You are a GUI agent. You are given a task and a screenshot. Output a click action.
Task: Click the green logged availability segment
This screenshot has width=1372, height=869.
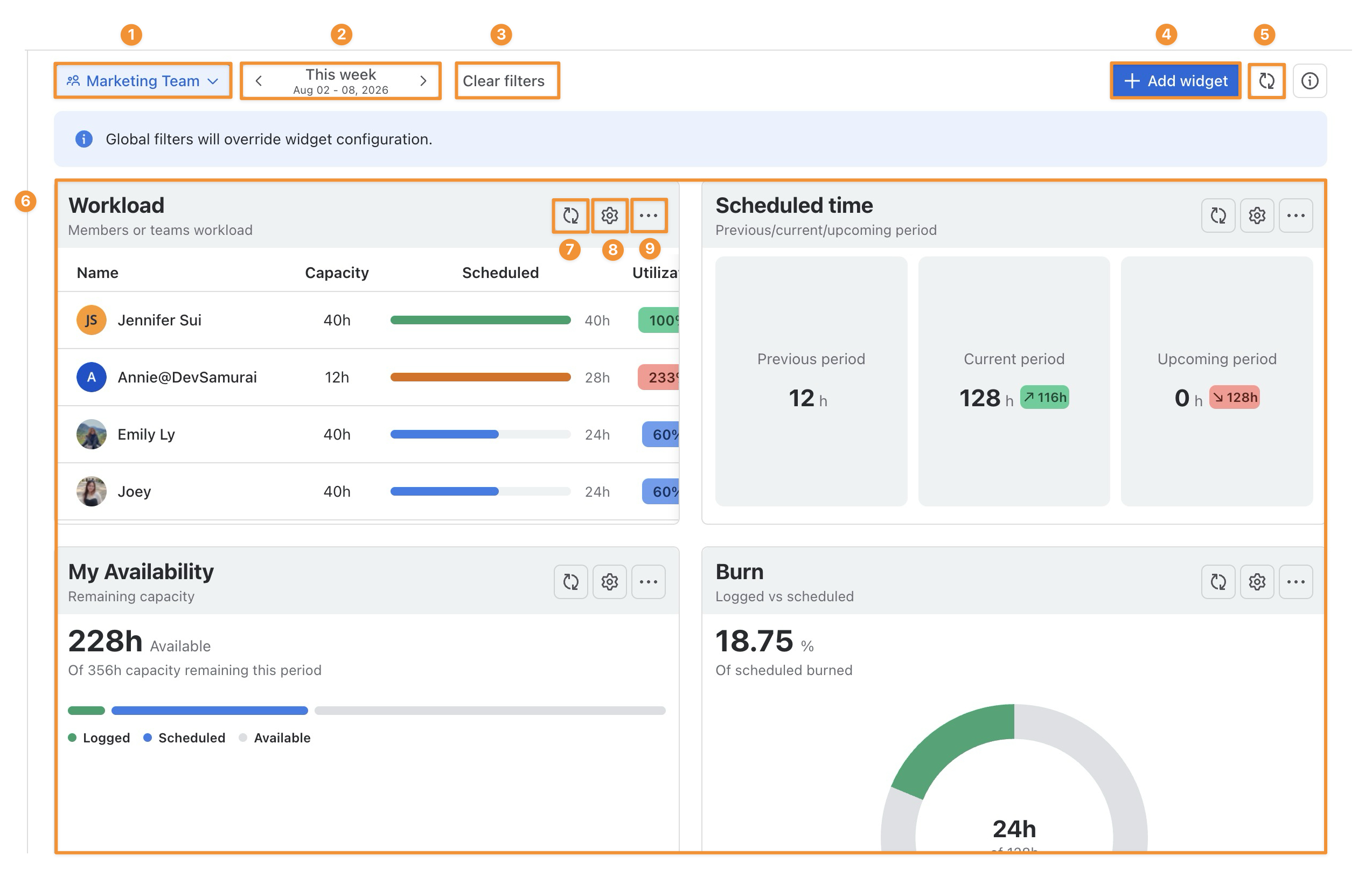coord(87,711)
